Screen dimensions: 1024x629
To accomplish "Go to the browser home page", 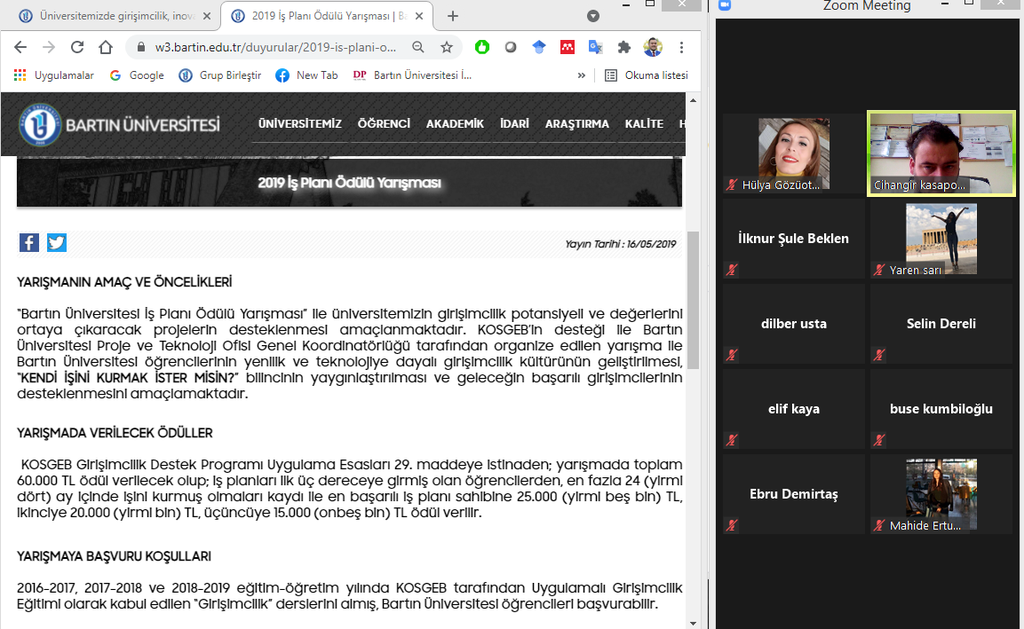I will coord(105,47).
